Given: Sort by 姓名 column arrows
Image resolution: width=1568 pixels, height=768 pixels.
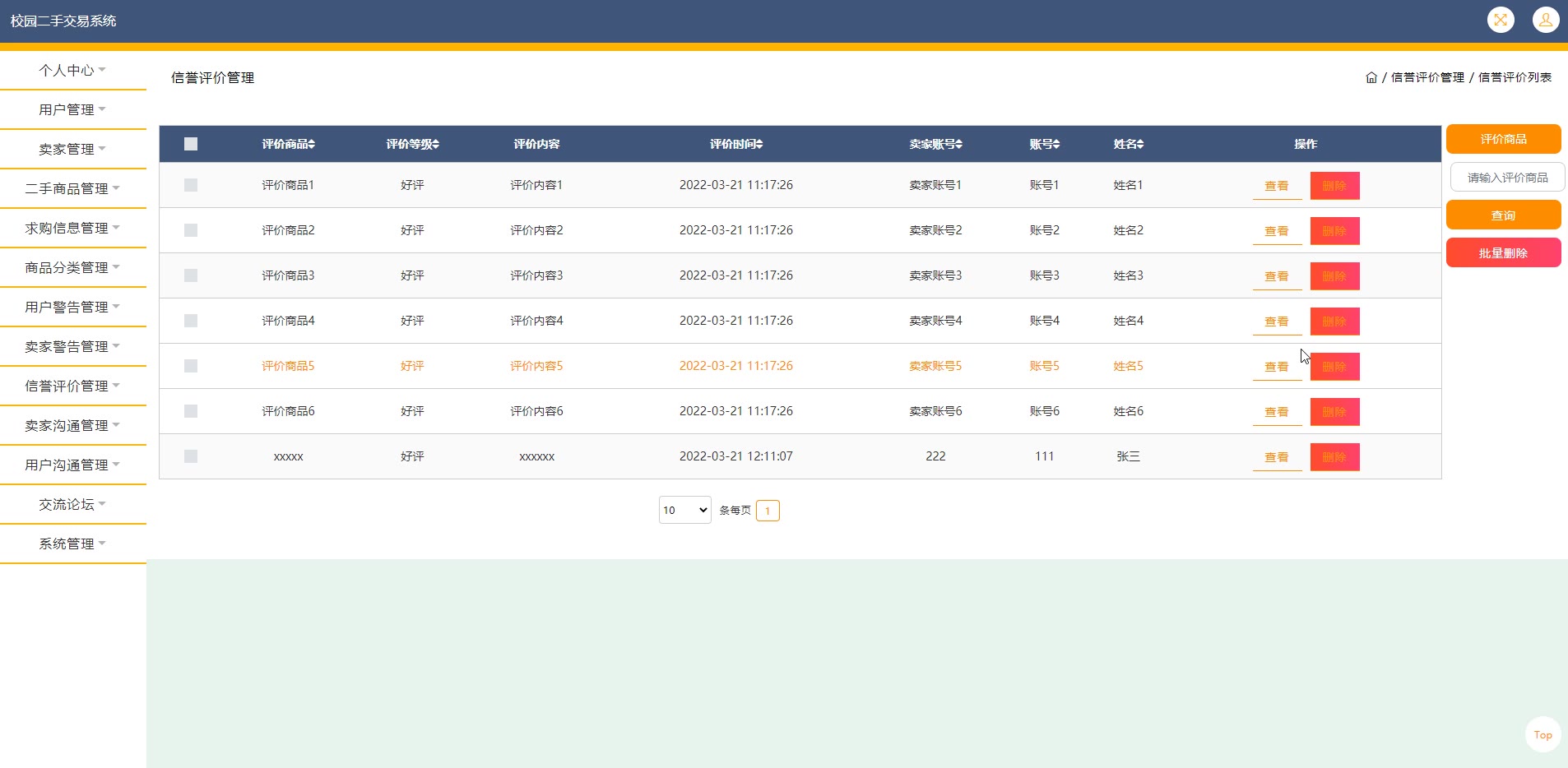Looking at the screenshot, I should point(1140,145).
